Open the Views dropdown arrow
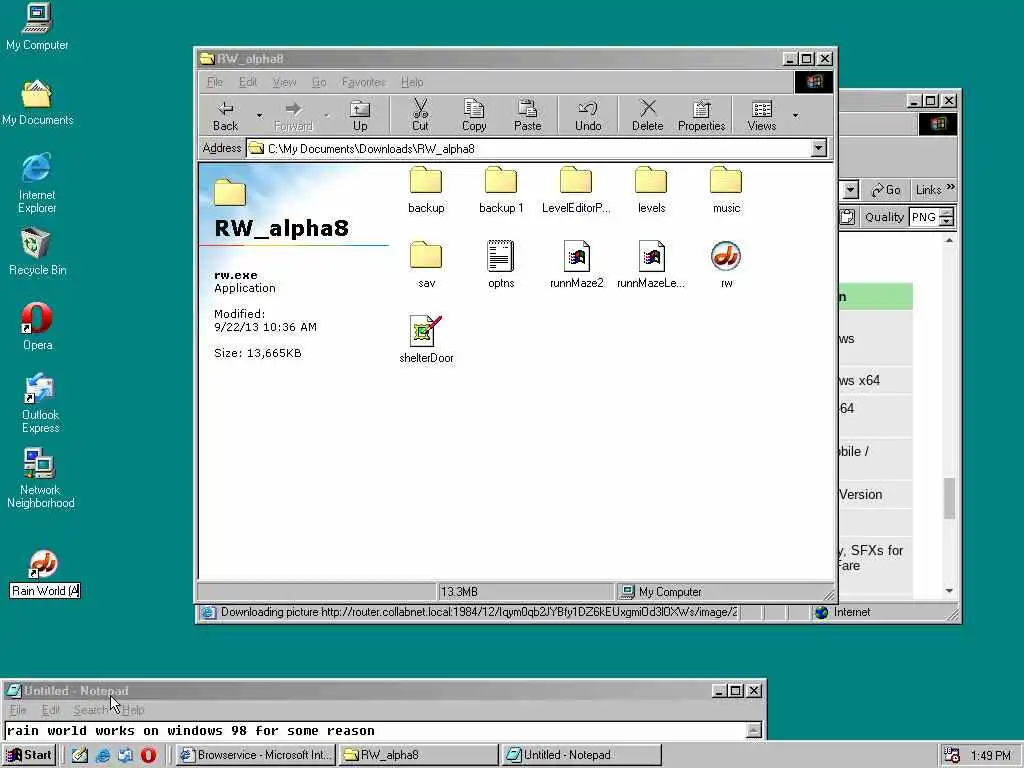Image resolution: width=1024 pixels, height=768 pixels. coord(795,116)
